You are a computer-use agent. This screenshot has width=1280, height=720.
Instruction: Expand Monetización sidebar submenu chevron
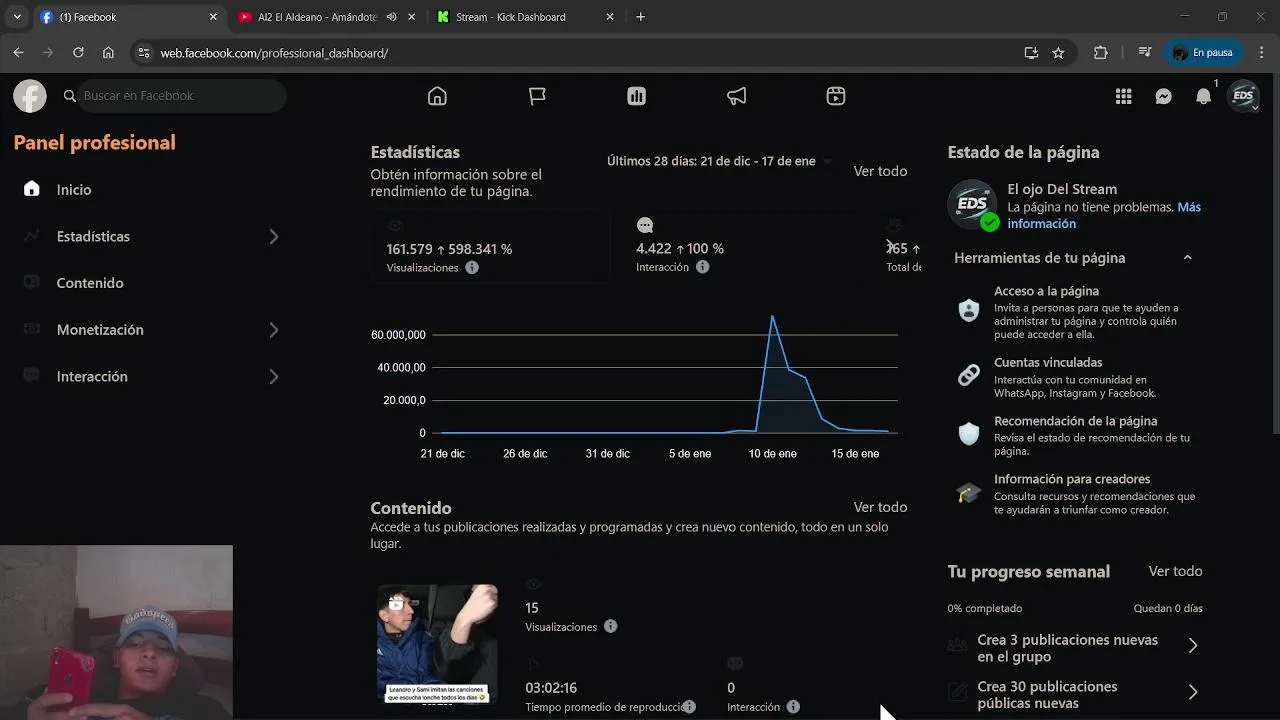274,330
